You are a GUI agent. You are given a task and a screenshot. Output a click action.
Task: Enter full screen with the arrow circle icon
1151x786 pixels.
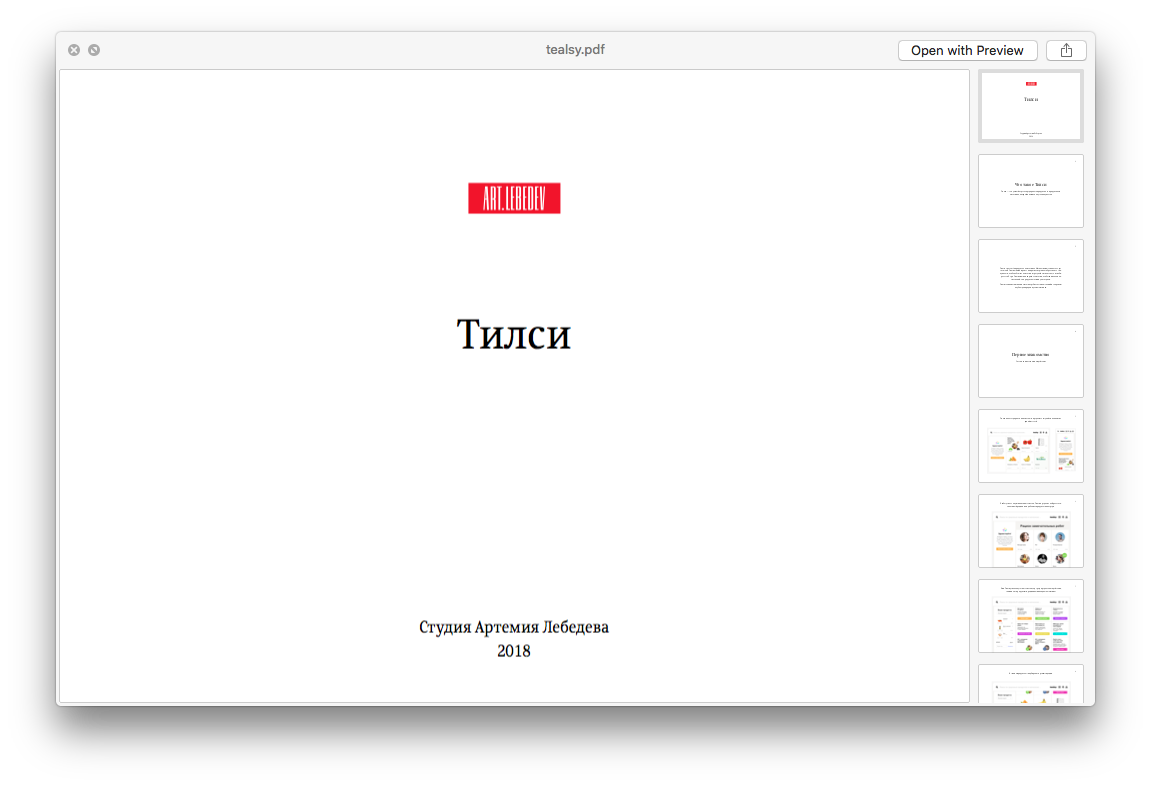[94, 50]
